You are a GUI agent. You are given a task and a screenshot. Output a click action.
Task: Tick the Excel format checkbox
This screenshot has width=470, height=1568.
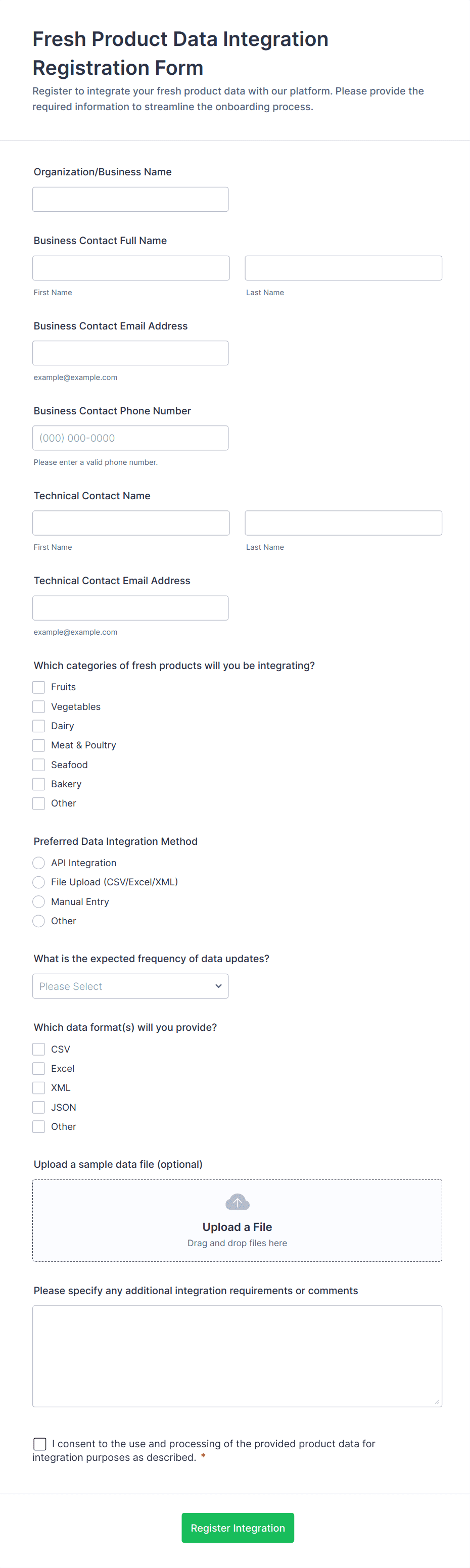pyautogui.click(x=39, y=1068)
